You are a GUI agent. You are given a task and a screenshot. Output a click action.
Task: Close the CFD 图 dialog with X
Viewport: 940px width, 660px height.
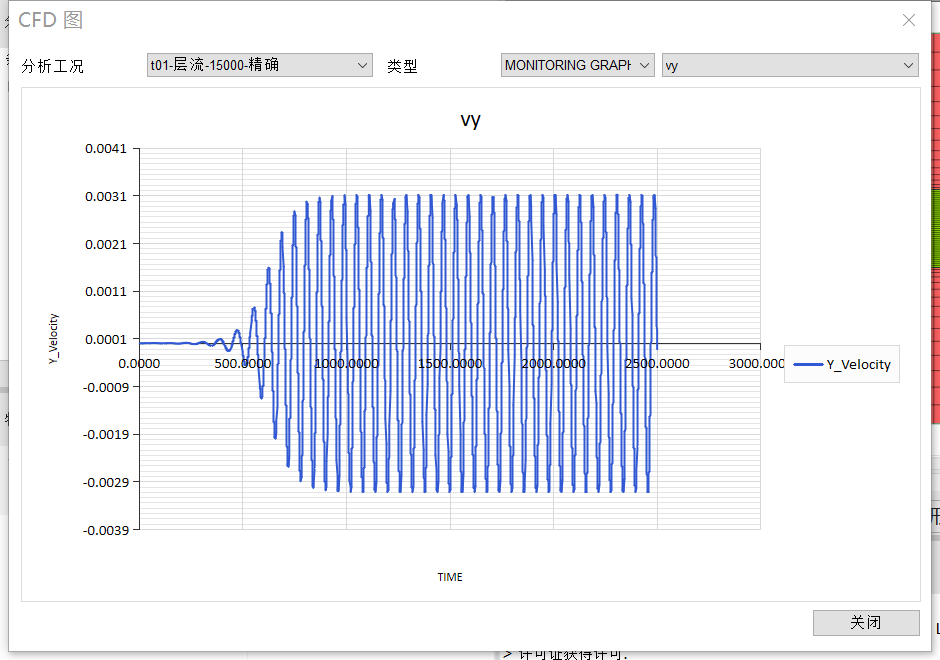click(x=909, y=20)
